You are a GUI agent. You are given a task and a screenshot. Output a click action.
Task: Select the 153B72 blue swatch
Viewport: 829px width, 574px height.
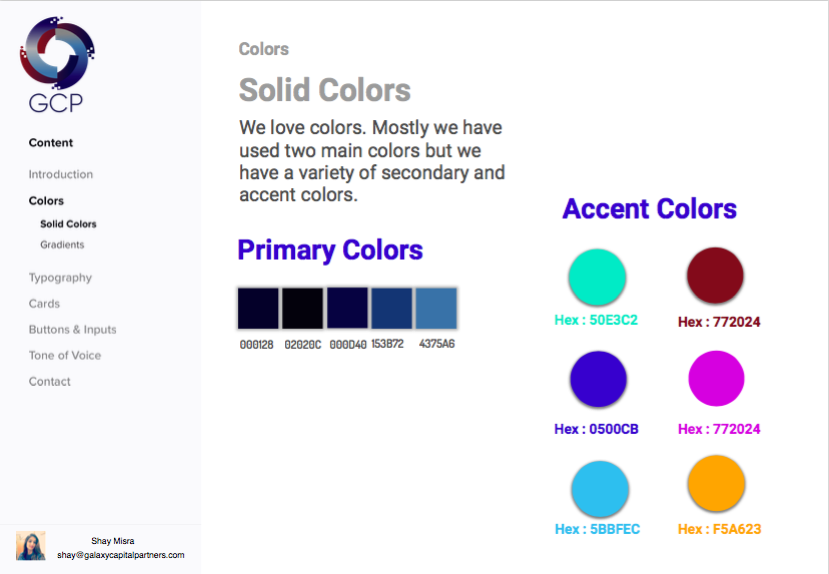tap(392, 308)
